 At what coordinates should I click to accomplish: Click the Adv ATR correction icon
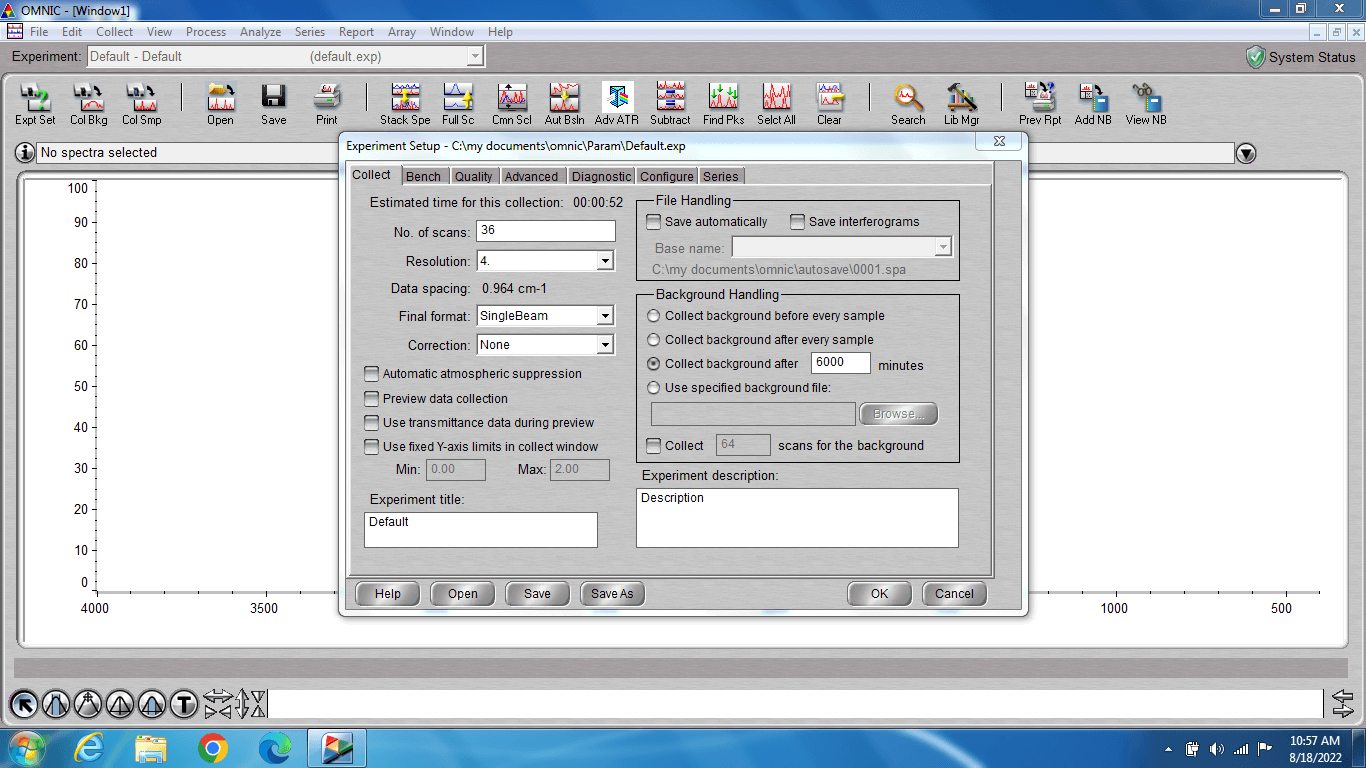click(616, 103)
